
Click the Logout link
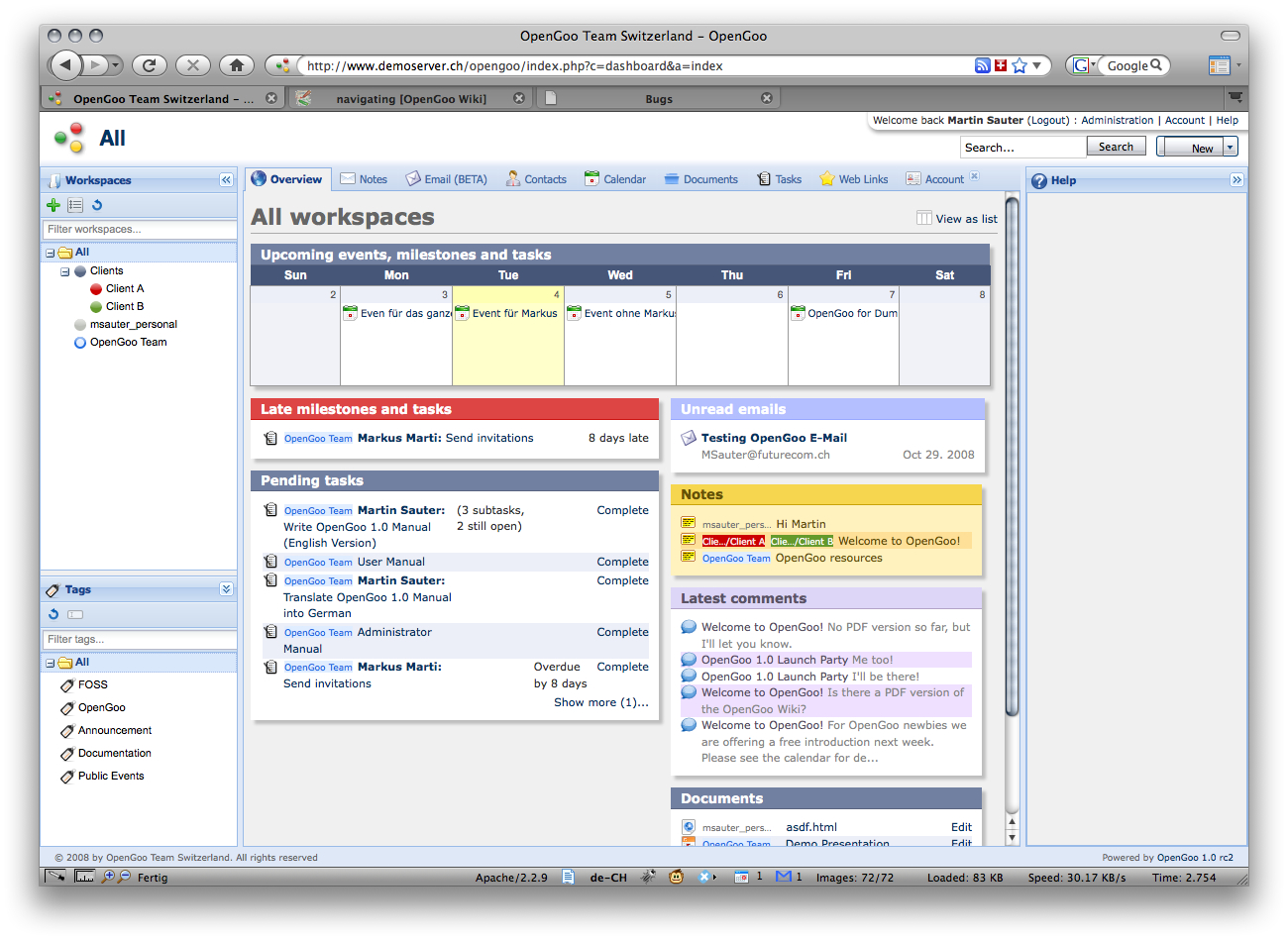coord(1048,120)
